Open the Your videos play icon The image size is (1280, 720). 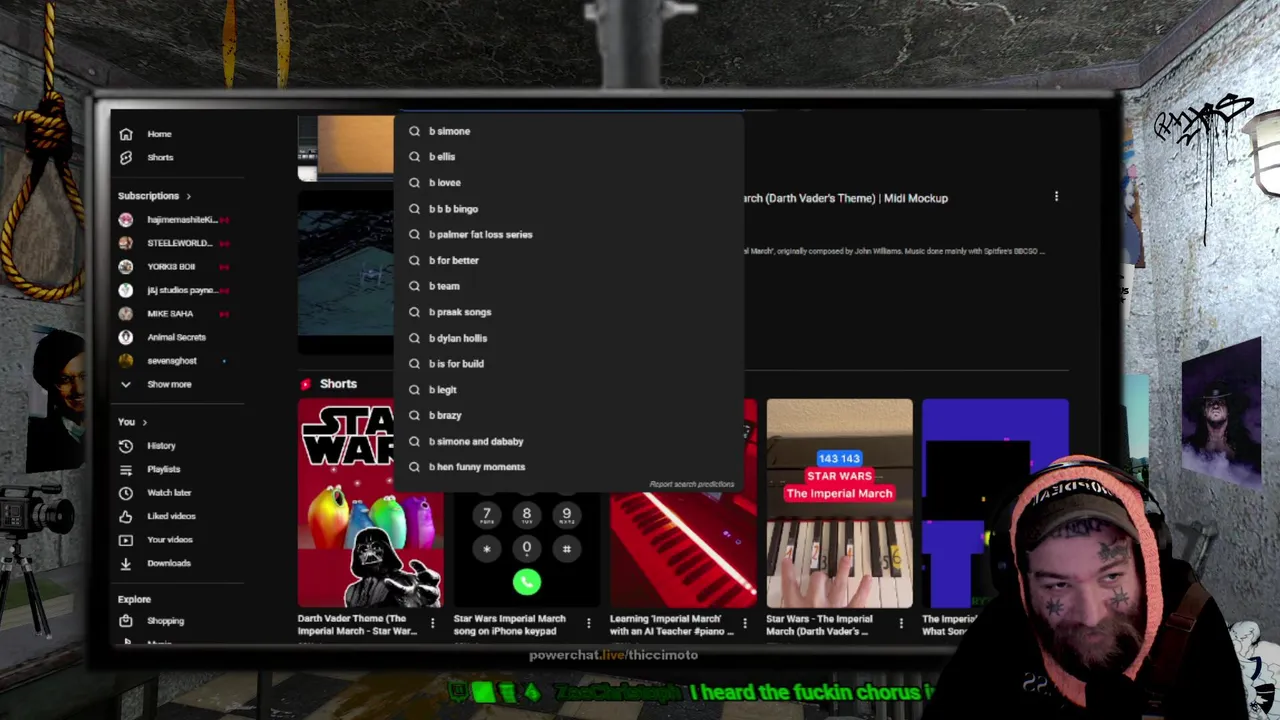126,540
